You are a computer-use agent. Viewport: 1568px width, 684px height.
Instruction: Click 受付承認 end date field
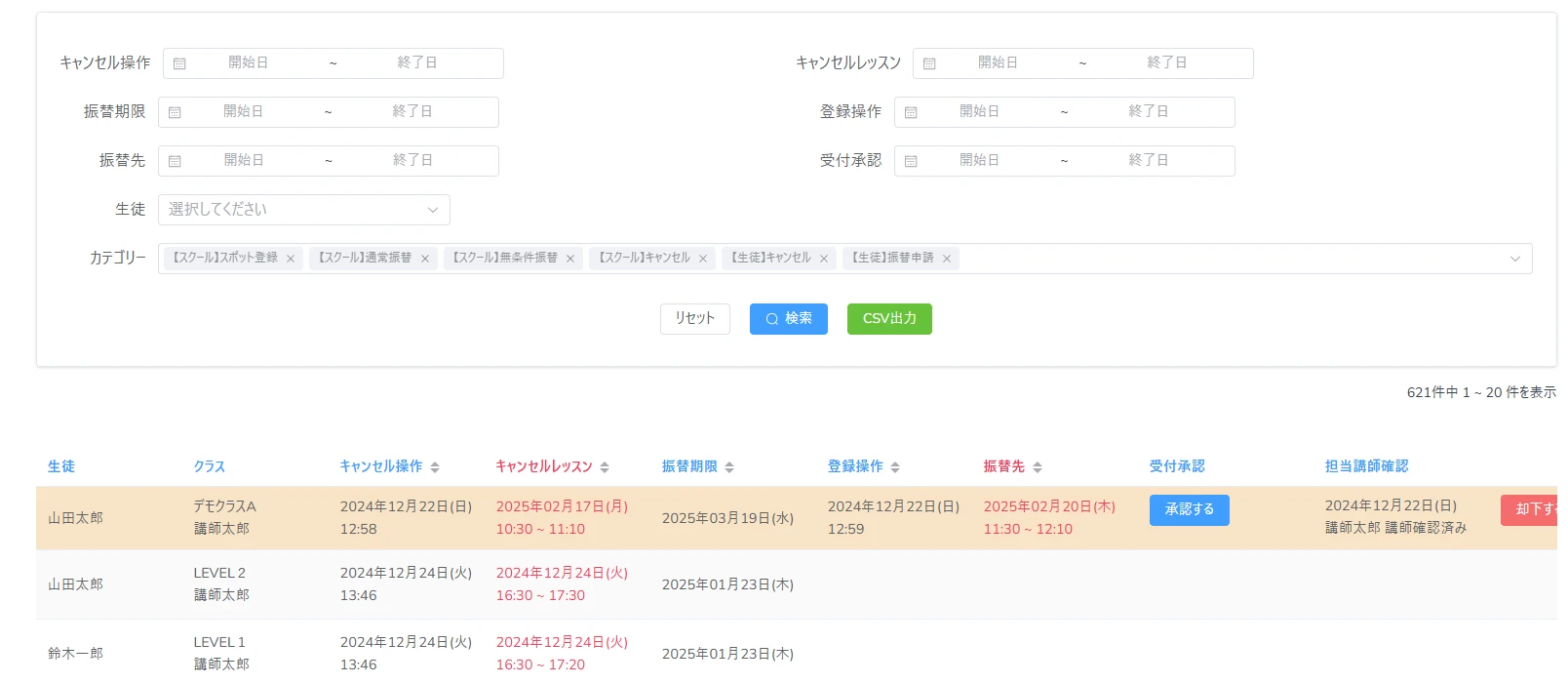point(1148,160)
